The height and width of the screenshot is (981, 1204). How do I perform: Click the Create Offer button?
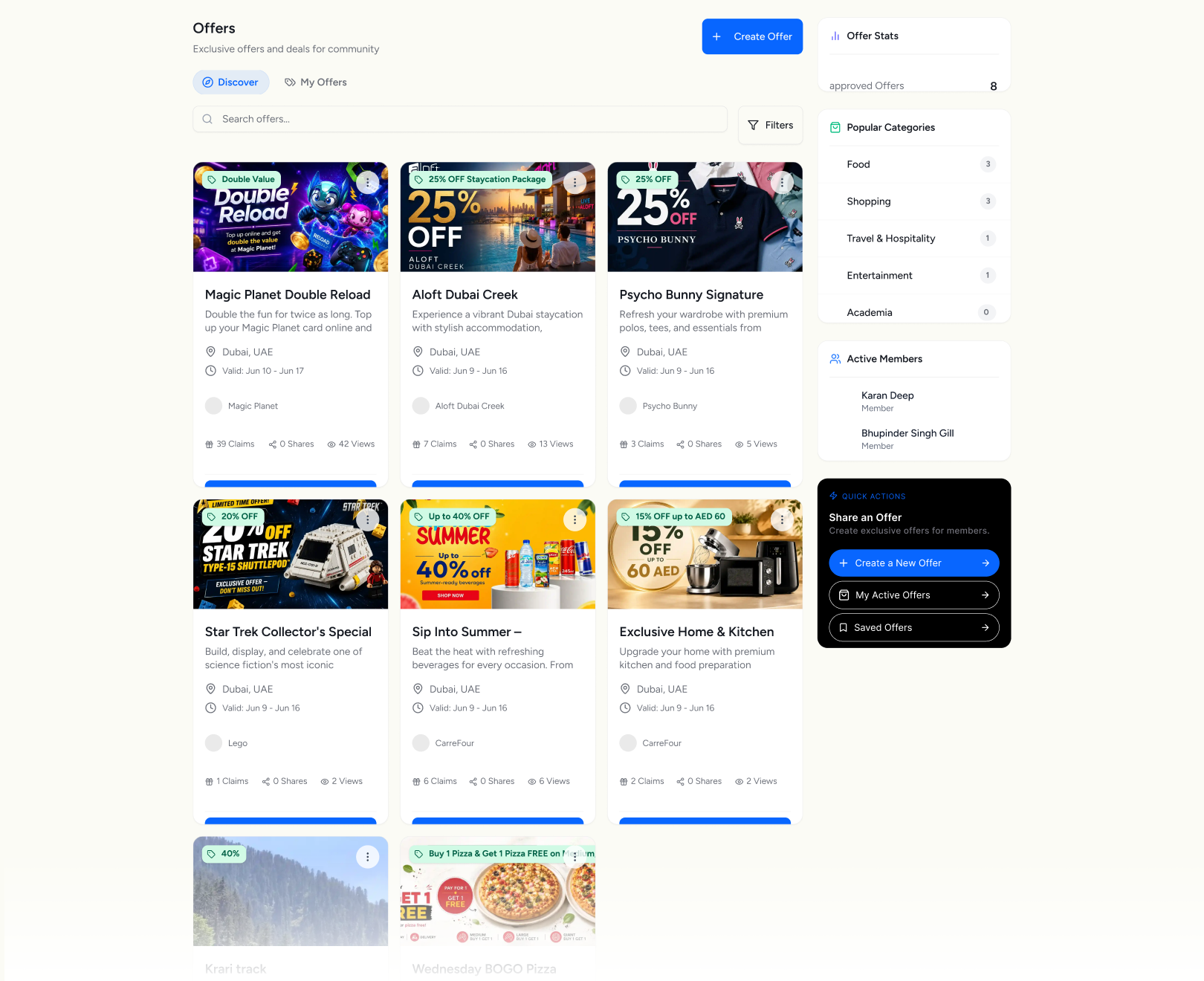click(x=752, y=36)
